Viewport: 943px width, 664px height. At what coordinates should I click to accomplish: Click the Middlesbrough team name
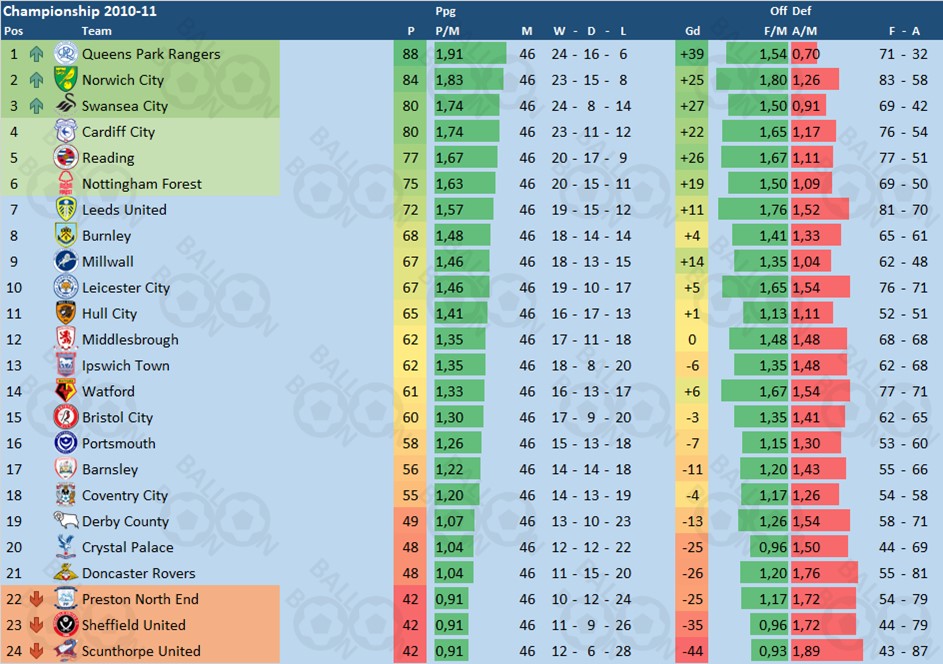[131, 339]
